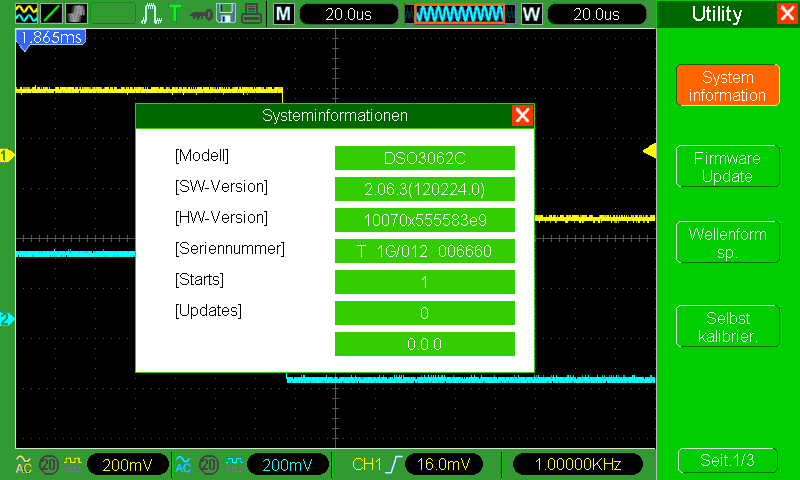The image size is (800, 480).
Task: Click the CH1 trigger source label
Action: 366,464
